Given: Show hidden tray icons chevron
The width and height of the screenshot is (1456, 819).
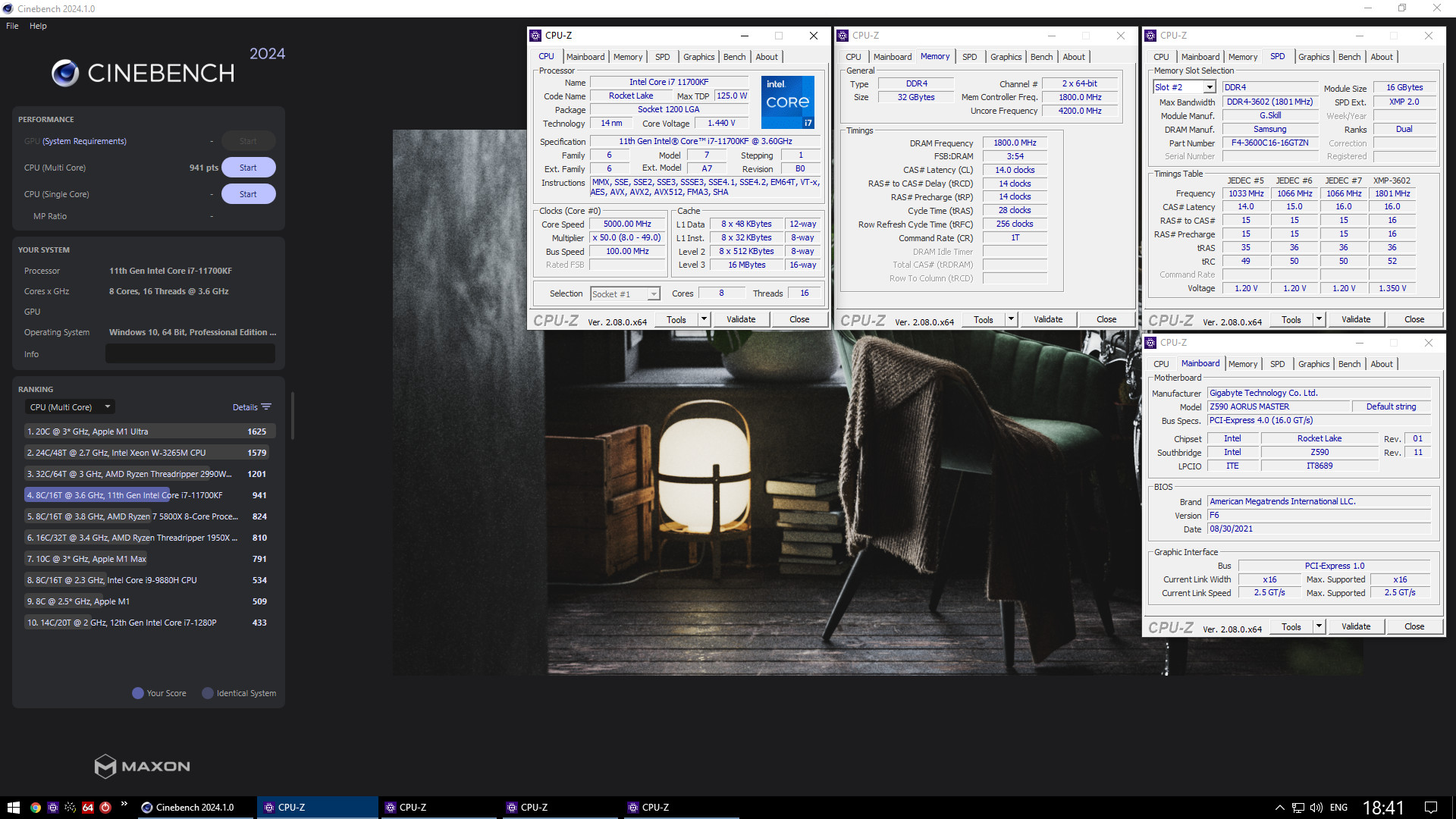Looking at the screenshot, I should click(x=1279, y=808).
